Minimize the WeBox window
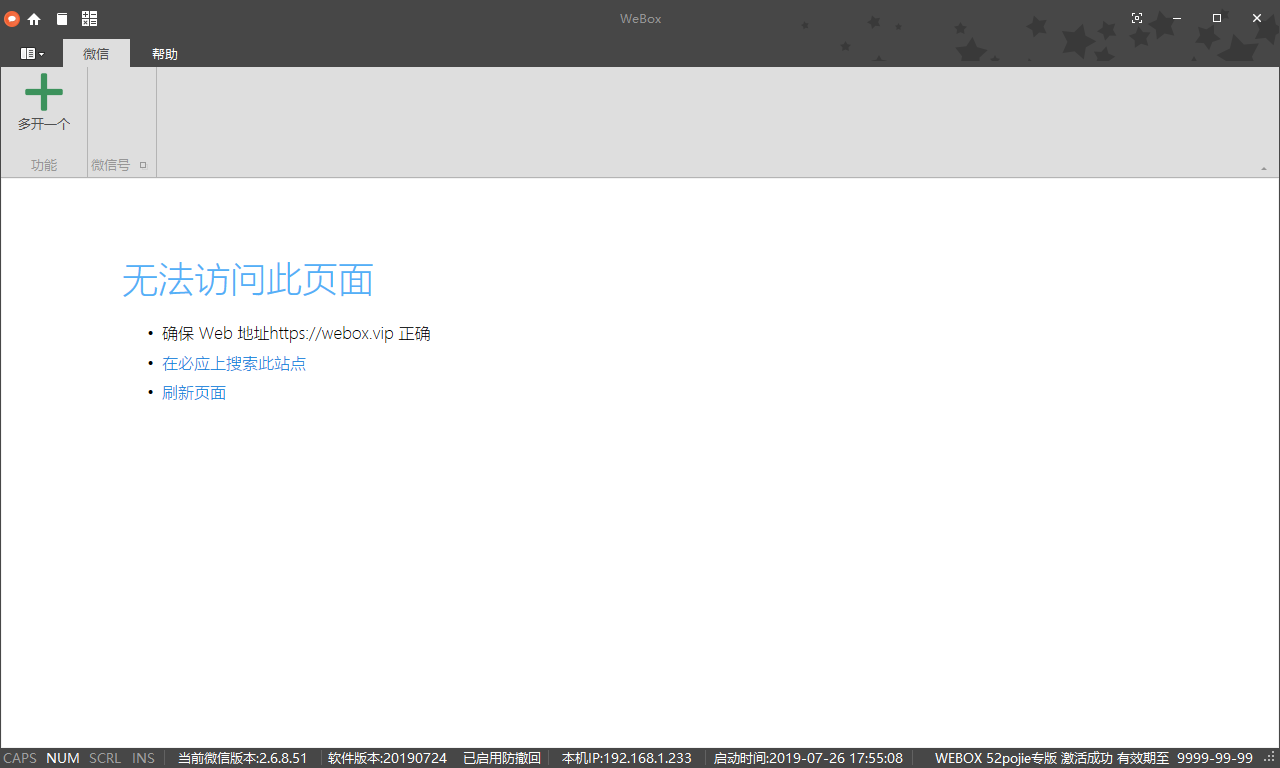The image size is (1280, 768). pos(1177,18)
